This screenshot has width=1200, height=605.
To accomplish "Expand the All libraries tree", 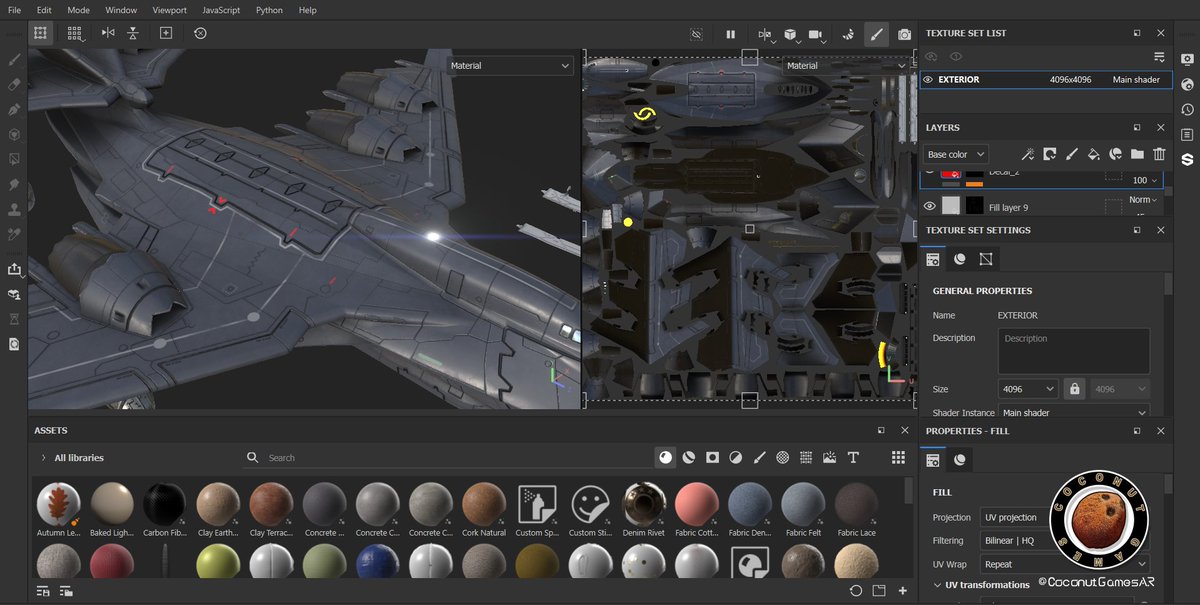I will pos(43,458).
